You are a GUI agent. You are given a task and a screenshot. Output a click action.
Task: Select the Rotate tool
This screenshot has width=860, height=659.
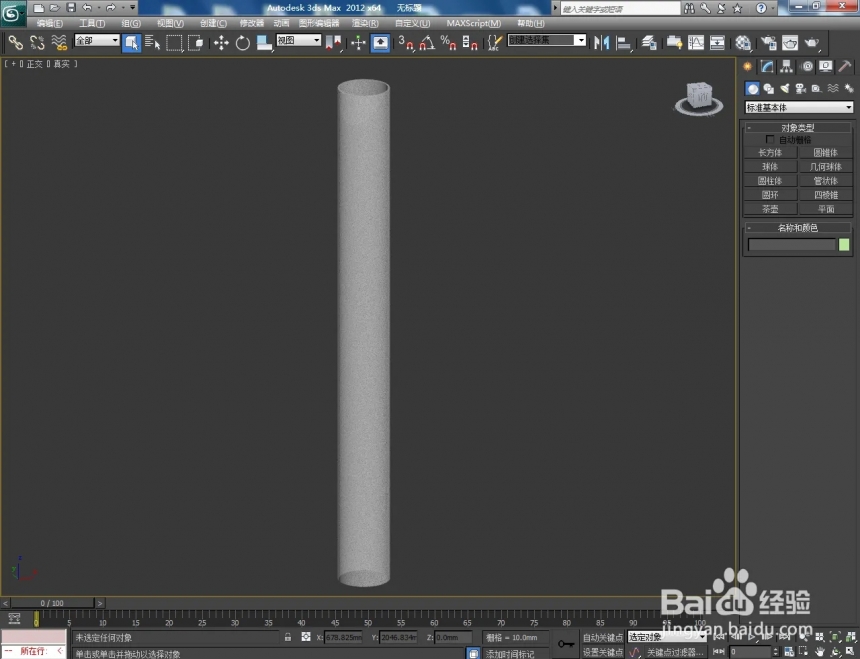click(x=242, y=43)
